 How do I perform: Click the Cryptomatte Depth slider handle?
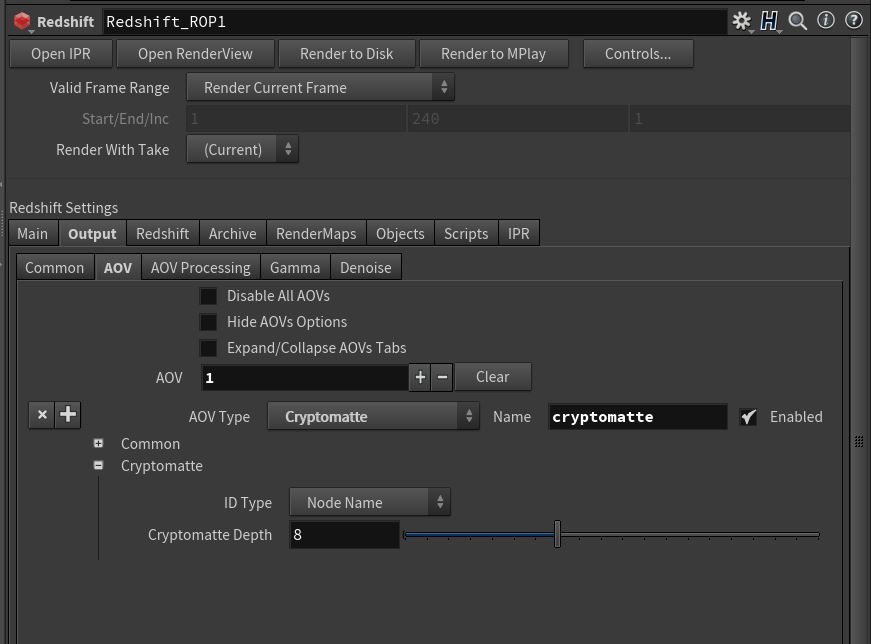click(557, 534)
